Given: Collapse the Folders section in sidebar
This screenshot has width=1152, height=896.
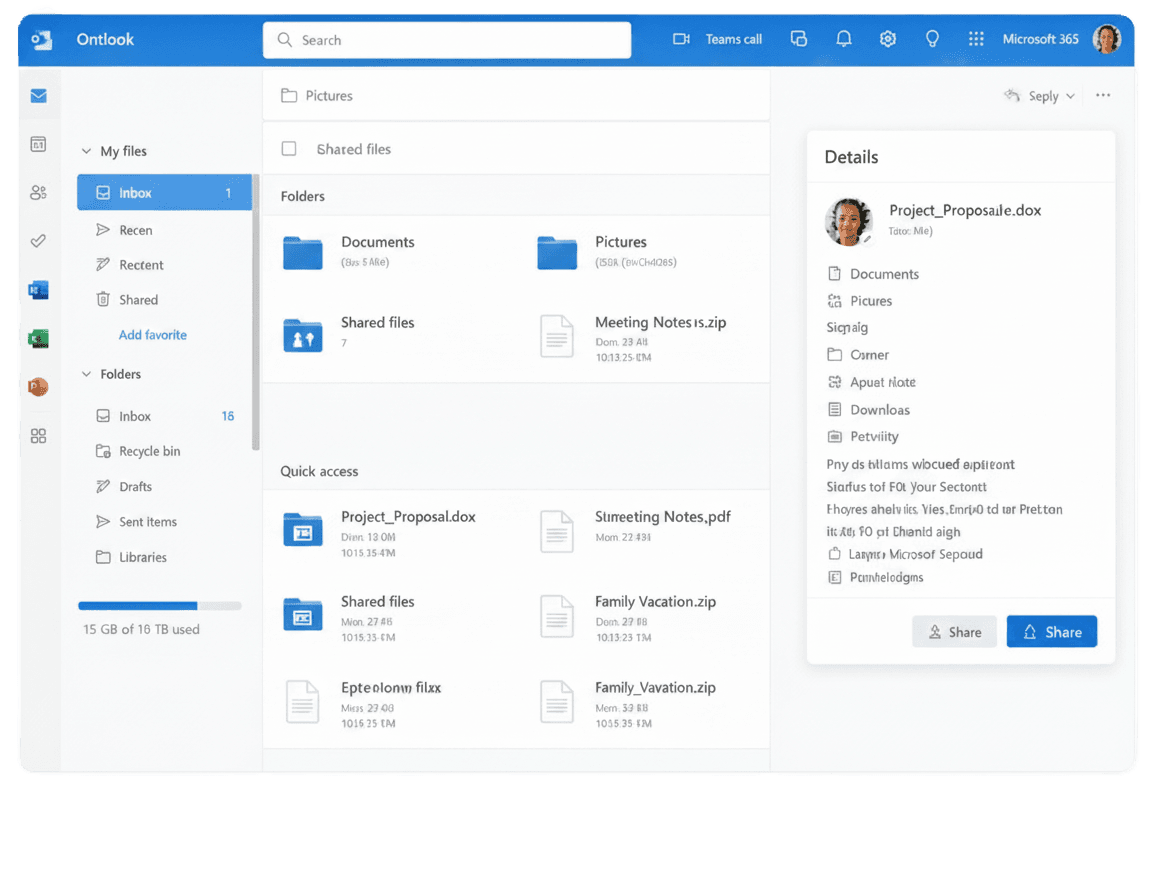Looking at the screenshot, I should click(x=86, y=374).
